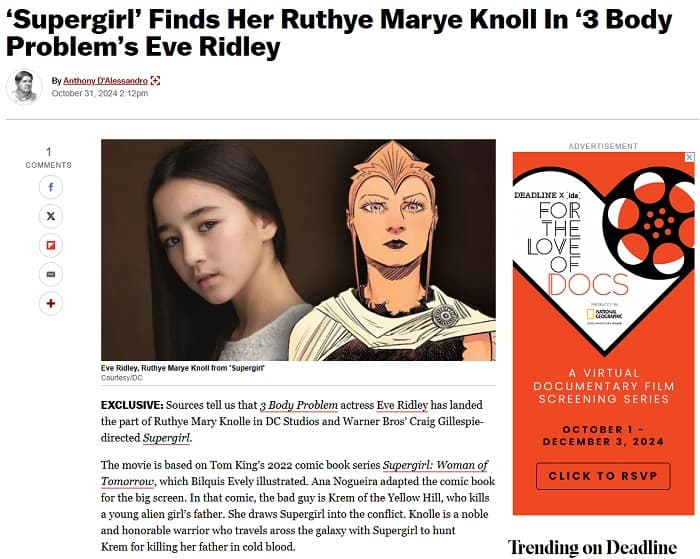Viewport: 700px width, 559px height.
Task: Click the CLICK TO RSVP button
Action: point(603,476)
